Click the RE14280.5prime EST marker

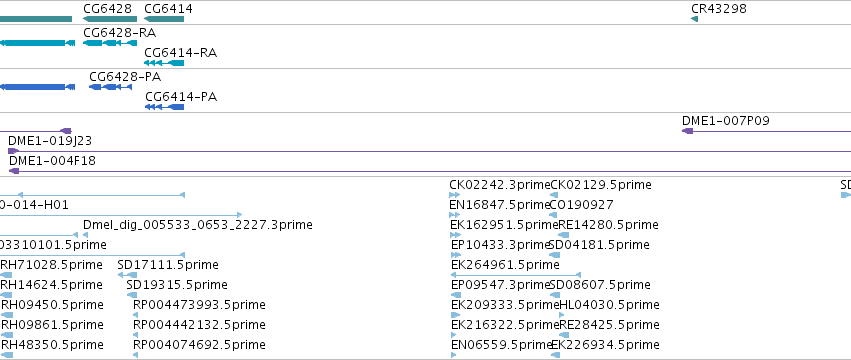563,235
